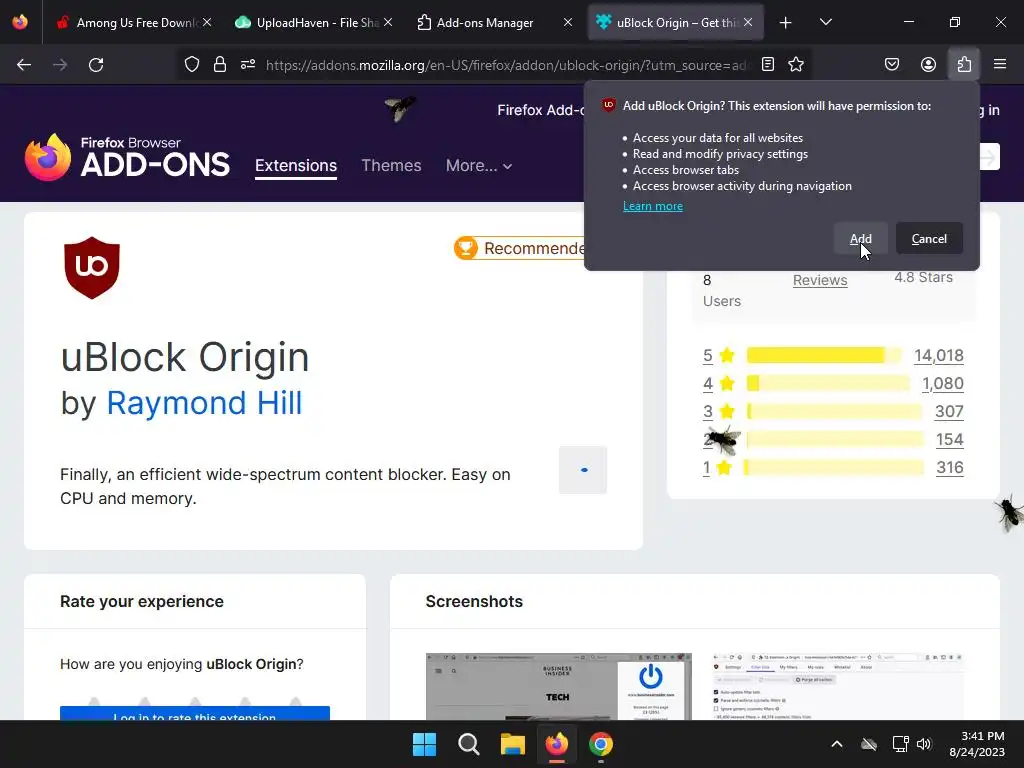
Task: Open the network tray icon
Action: 901,744
